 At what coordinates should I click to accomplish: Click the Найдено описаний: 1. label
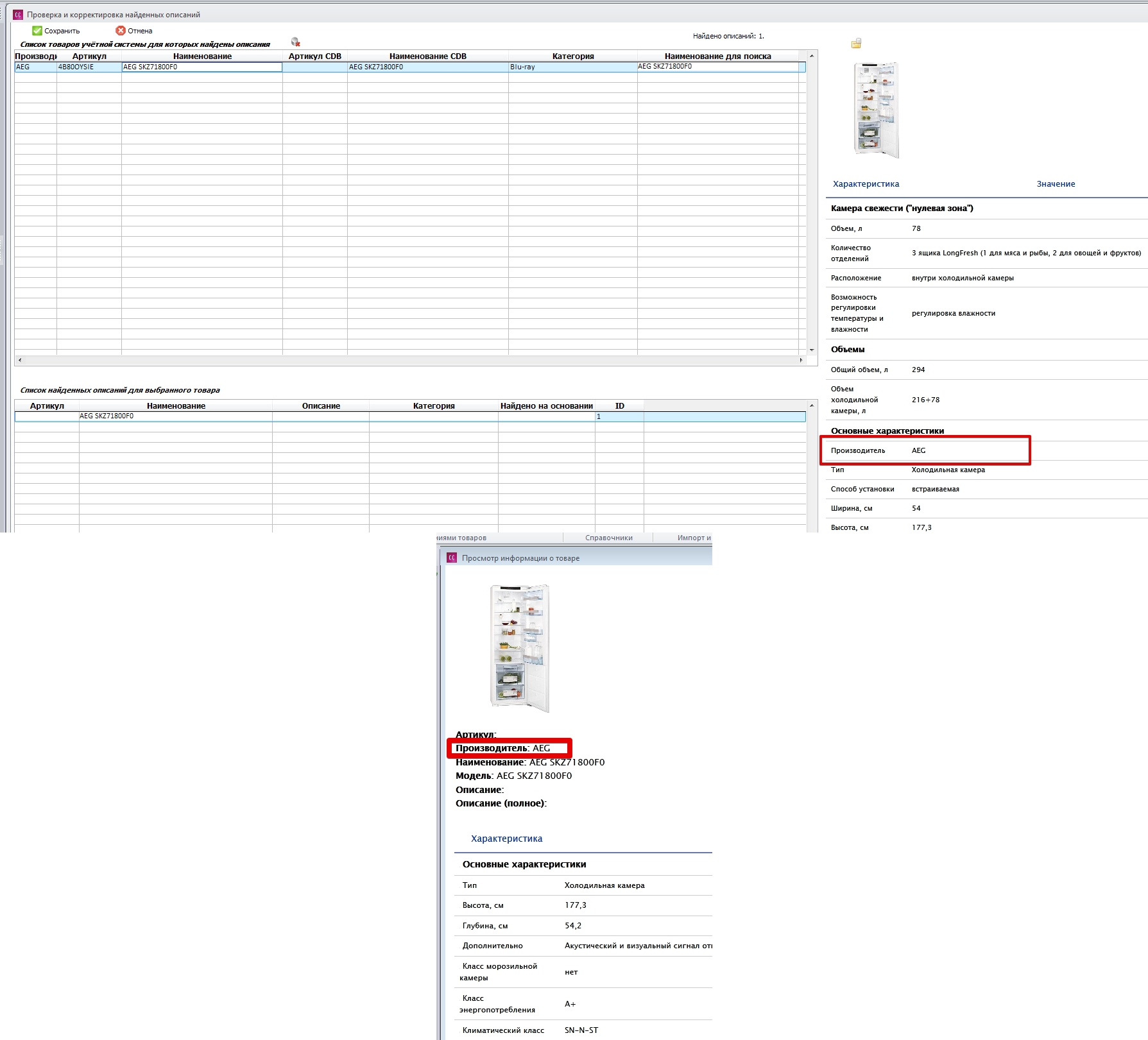[x=728, y=36]
